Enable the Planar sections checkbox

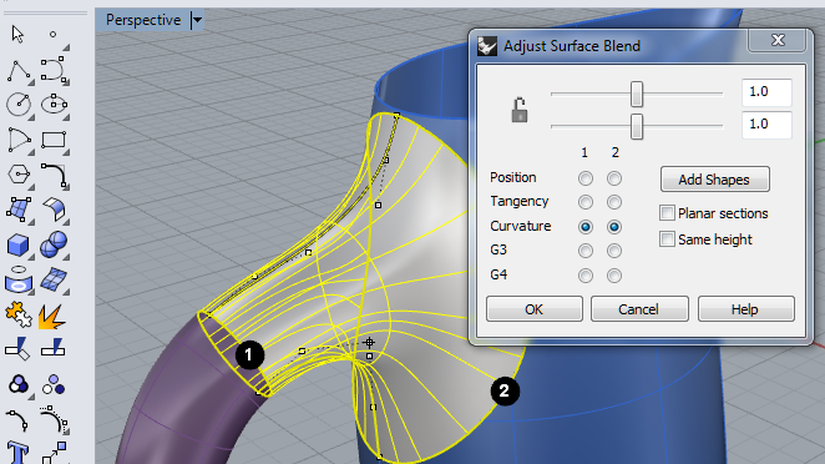point(667,213)
